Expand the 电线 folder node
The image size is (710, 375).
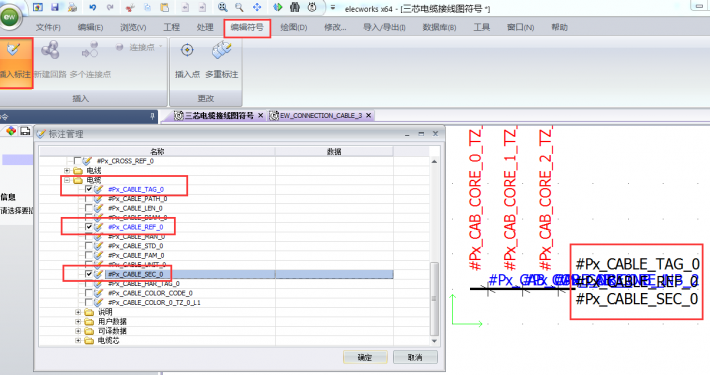[67, 170]
